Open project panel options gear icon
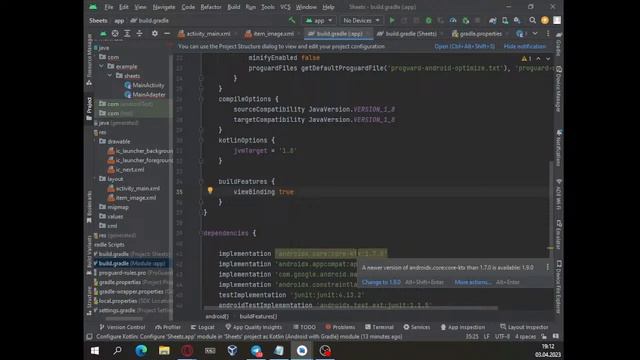This screenshot has height=360, width=640. (x=155, y=33)
